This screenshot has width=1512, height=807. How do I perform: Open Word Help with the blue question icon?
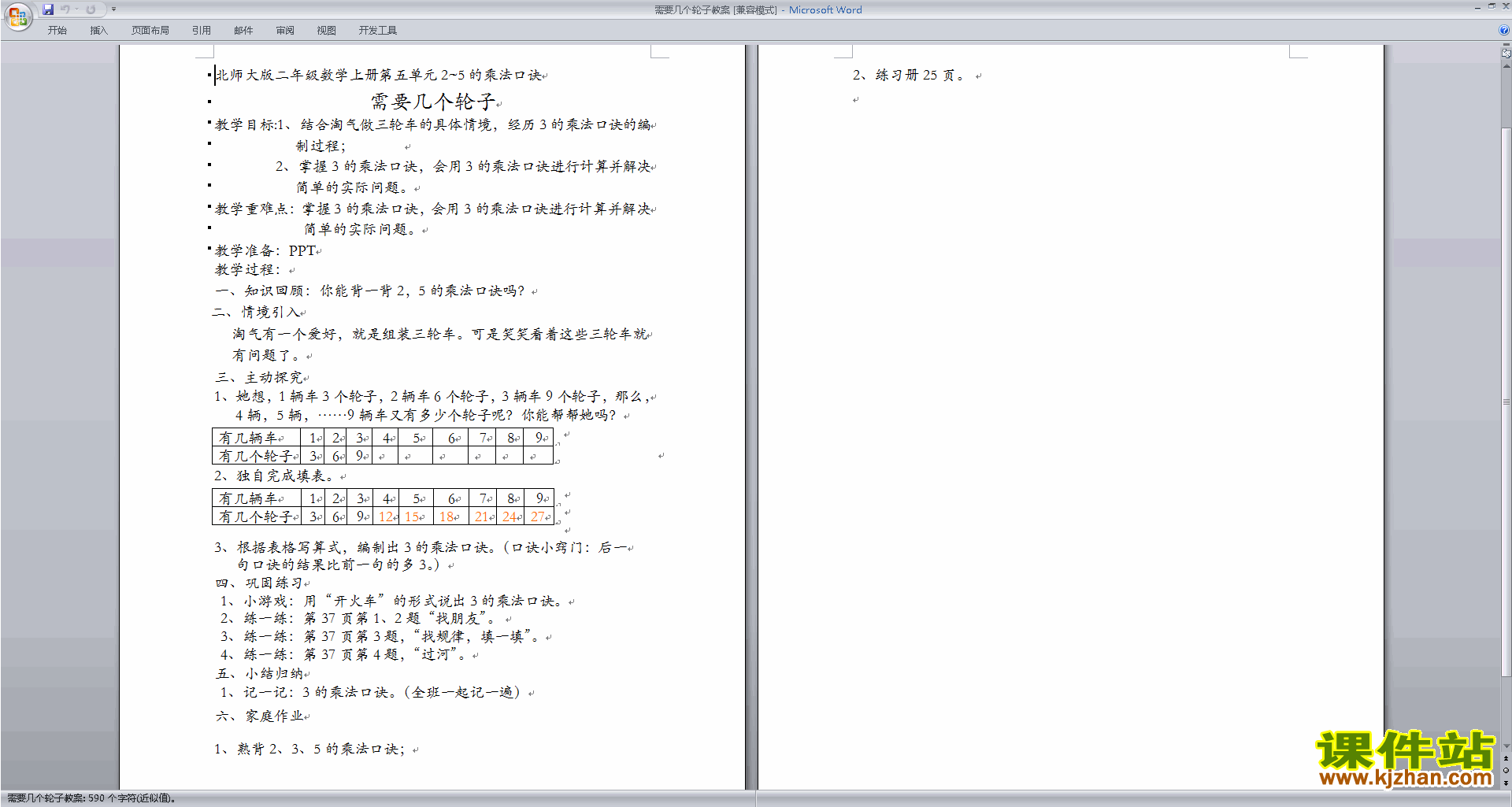(1504, 30)
